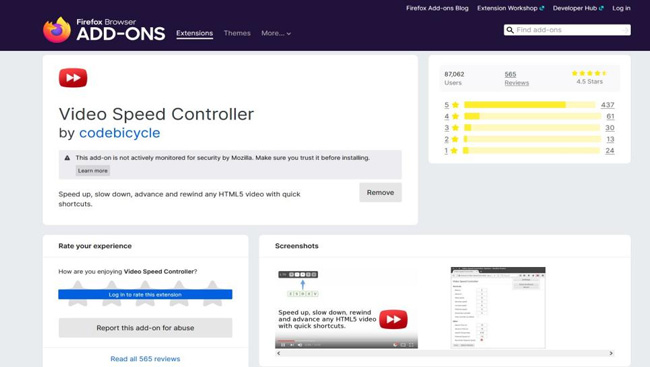Click the search magnifier icon

point(510,30)
